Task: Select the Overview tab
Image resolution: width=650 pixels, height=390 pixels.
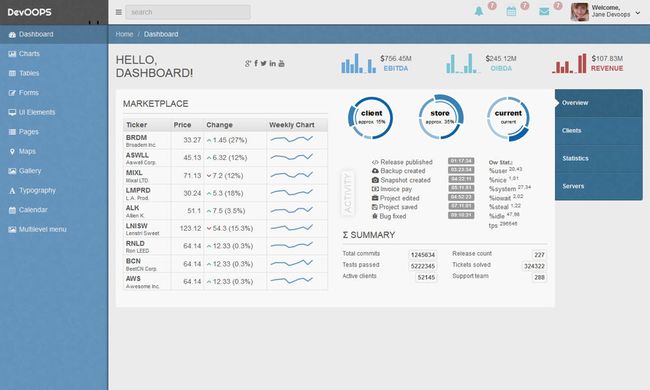Action: point(599,103)
